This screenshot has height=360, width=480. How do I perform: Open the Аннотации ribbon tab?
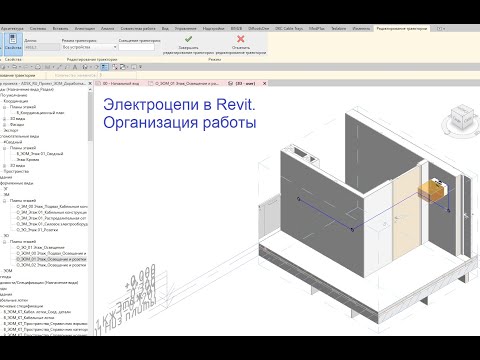(x=85, y=29)
